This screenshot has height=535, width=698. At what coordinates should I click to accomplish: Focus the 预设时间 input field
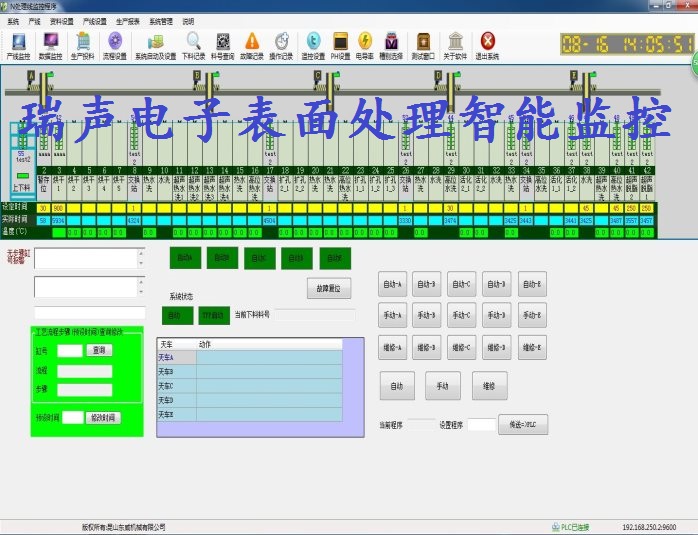(73, 417)
